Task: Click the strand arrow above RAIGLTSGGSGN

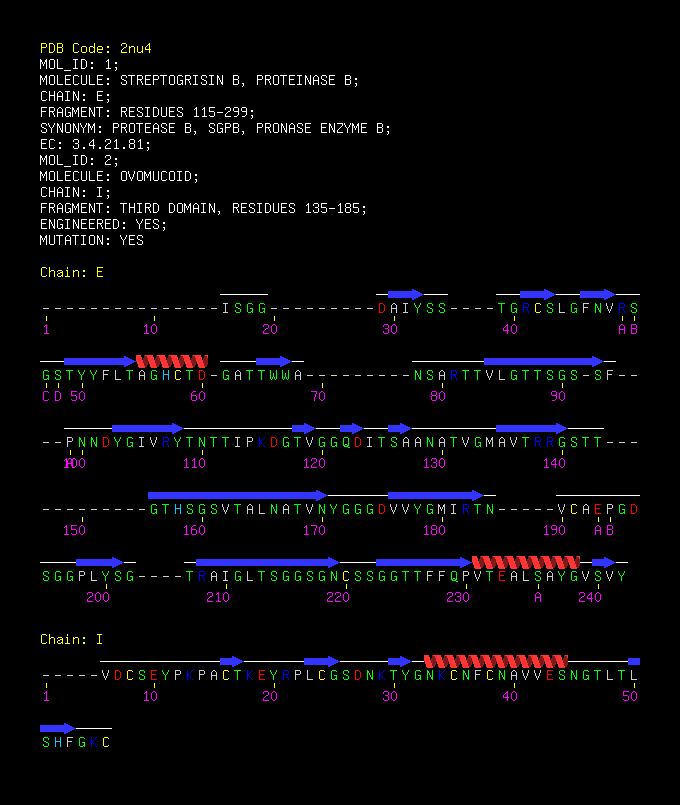Action: (x=267, y=562)
